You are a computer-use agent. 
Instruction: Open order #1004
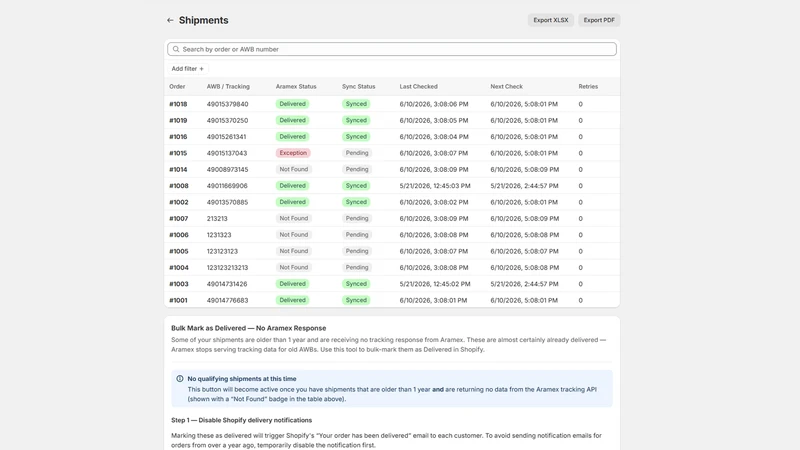[179, 267]
